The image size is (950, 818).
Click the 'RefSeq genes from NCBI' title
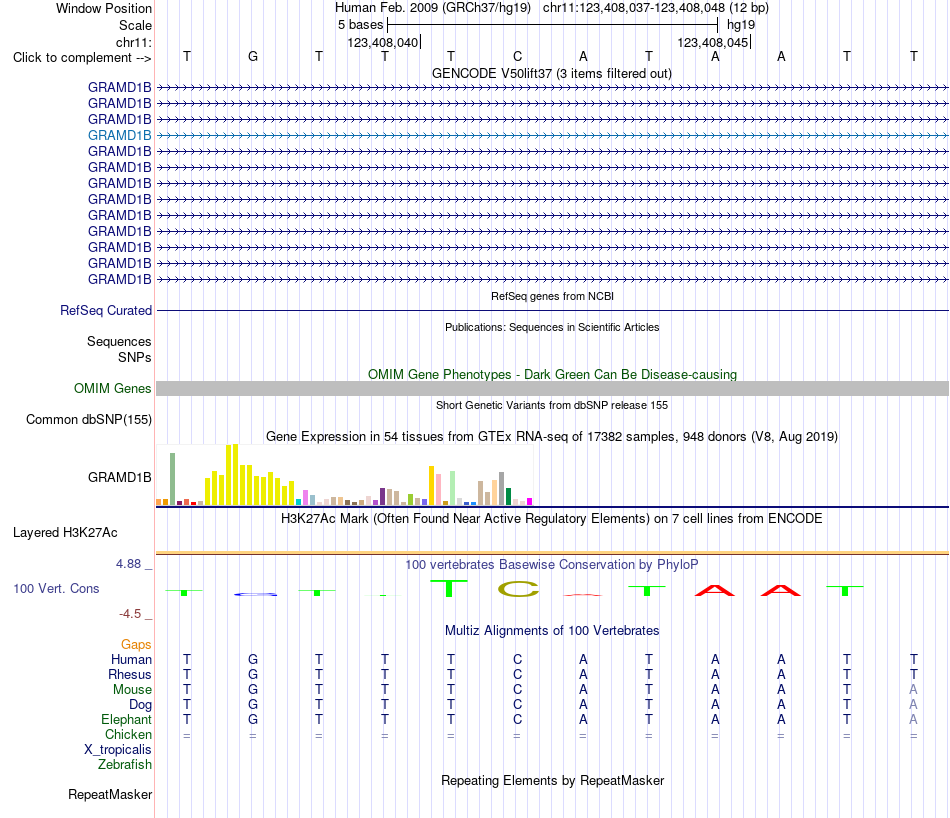coord(552,296)
